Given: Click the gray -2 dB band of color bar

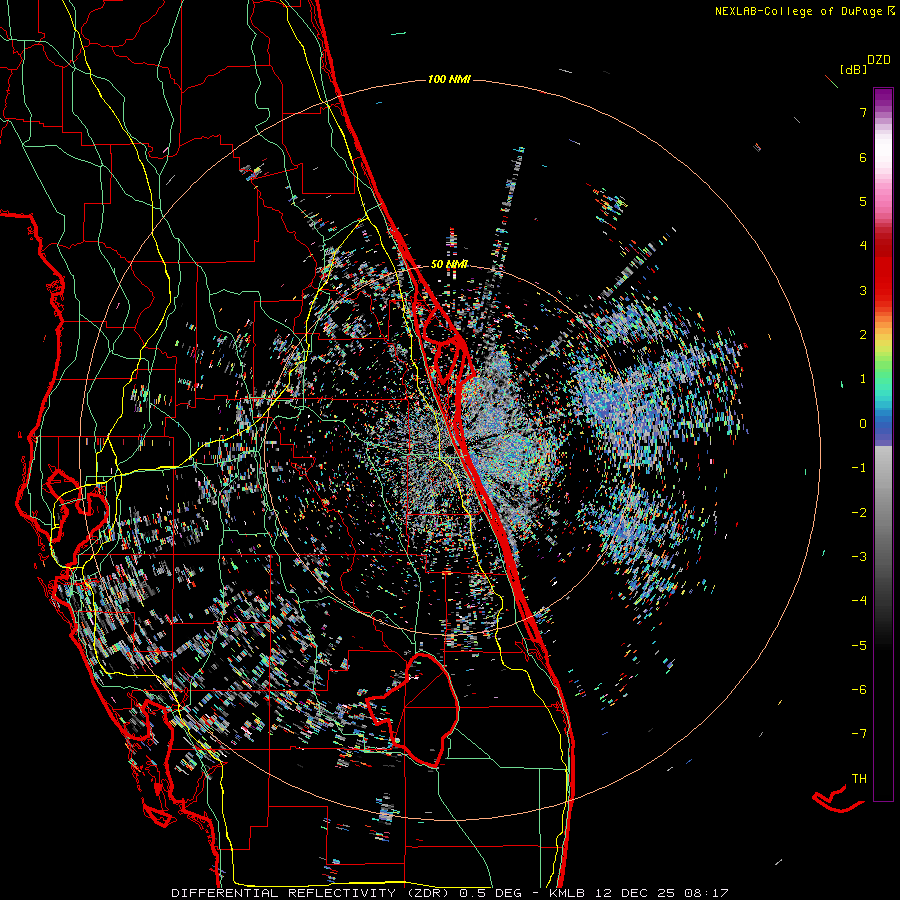Looking at the screenshot, I should [x=883, y=512].
